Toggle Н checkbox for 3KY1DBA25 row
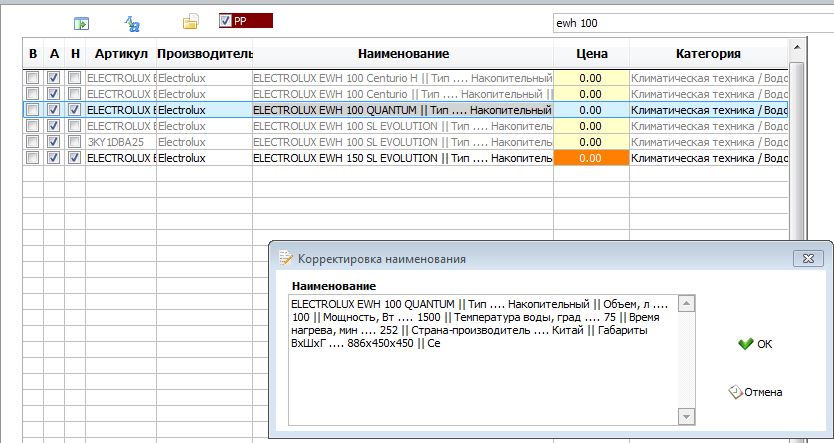The height and width of the screenshot is (443, 834). tap(75, 141)
